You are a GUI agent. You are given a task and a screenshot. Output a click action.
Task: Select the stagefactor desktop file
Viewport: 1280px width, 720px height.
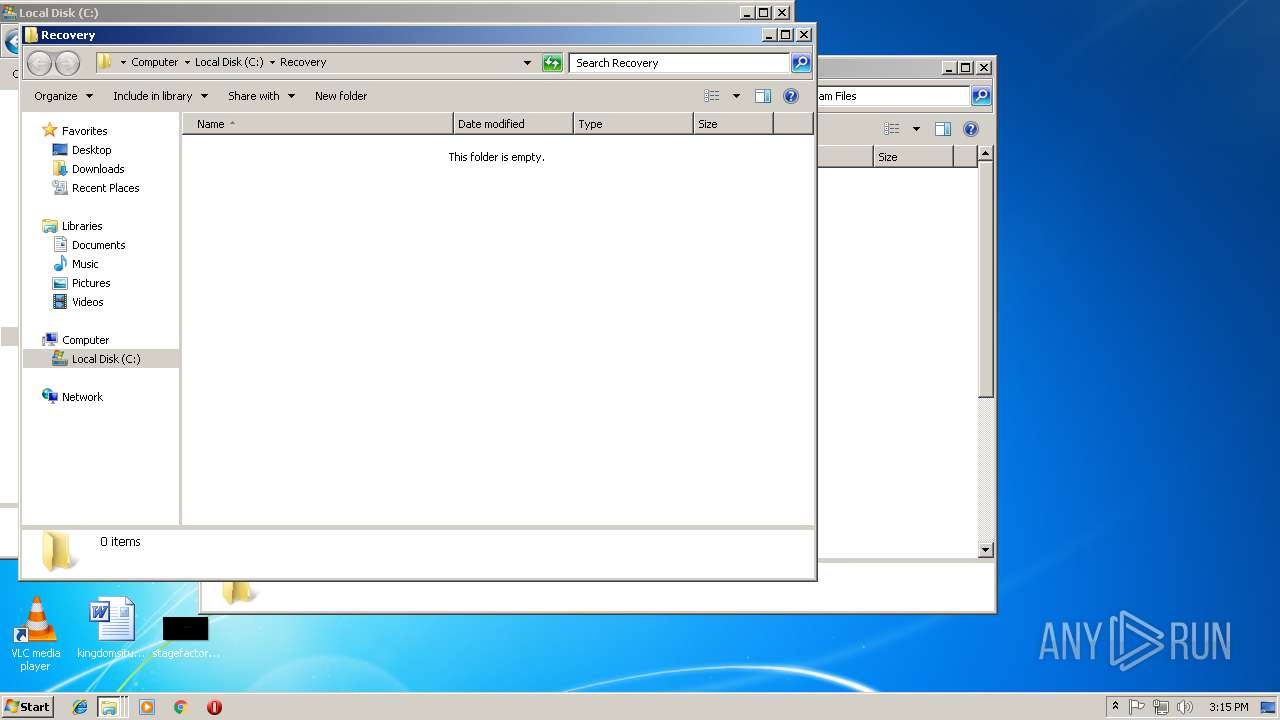pyautogui.click(x=185, y=638)
